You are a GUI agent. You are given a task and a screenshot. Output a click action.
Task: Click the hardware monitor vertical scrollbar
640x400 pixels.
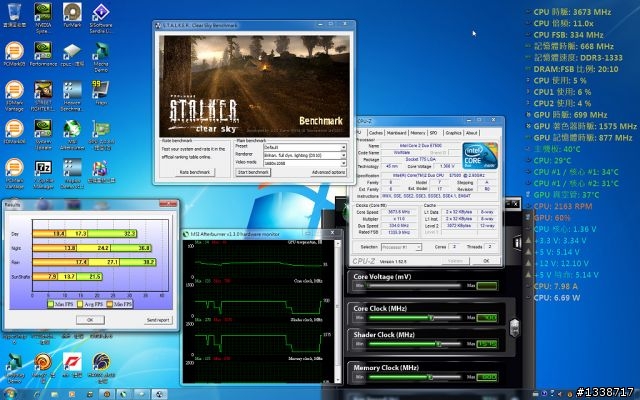338,311
